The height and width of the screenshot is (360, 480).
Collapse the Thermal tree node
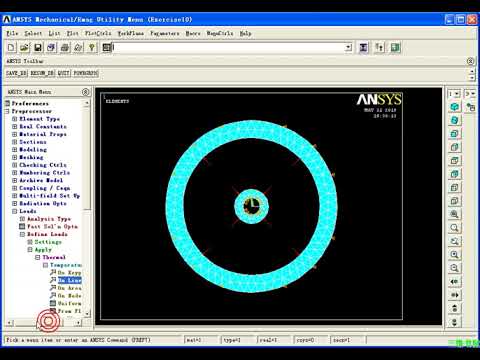coord(38,257)
